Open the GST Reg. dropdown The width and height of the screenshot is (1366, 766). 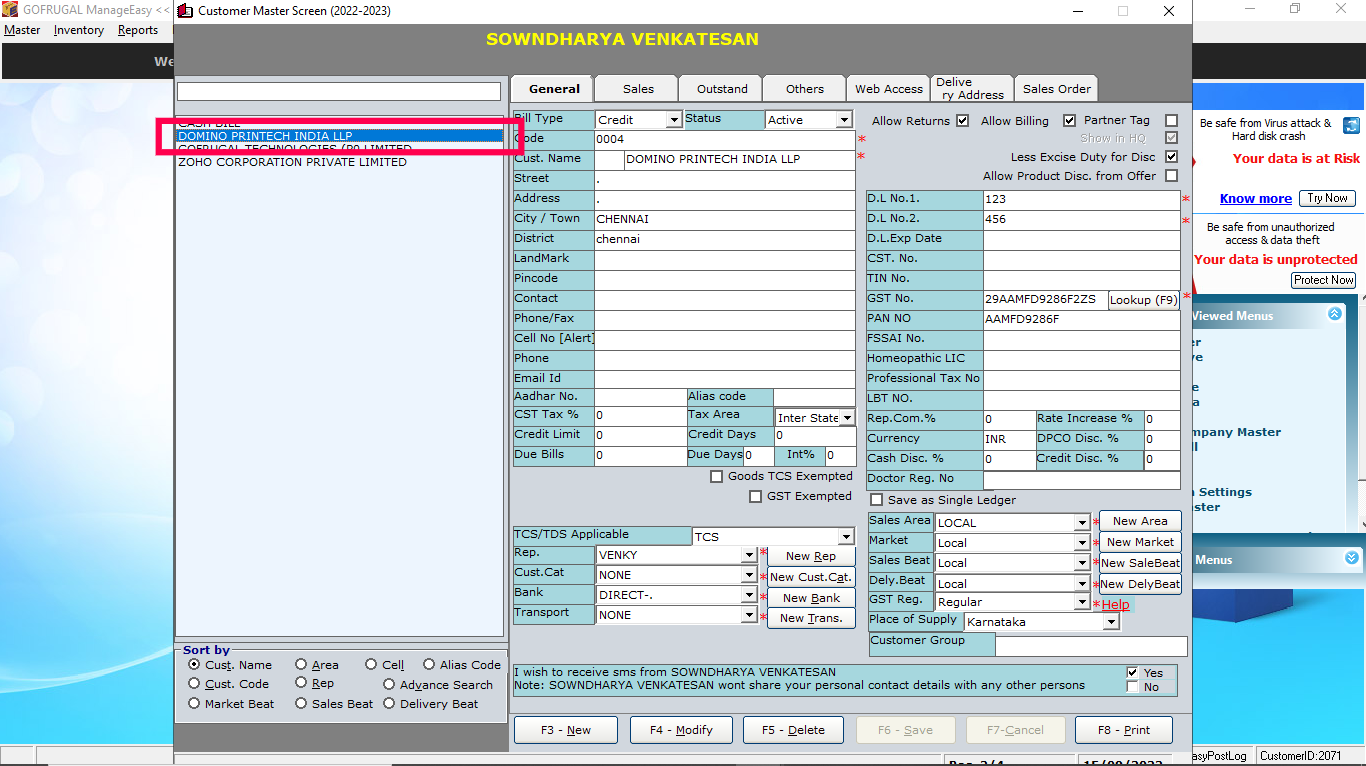(x=1081, y=603)
